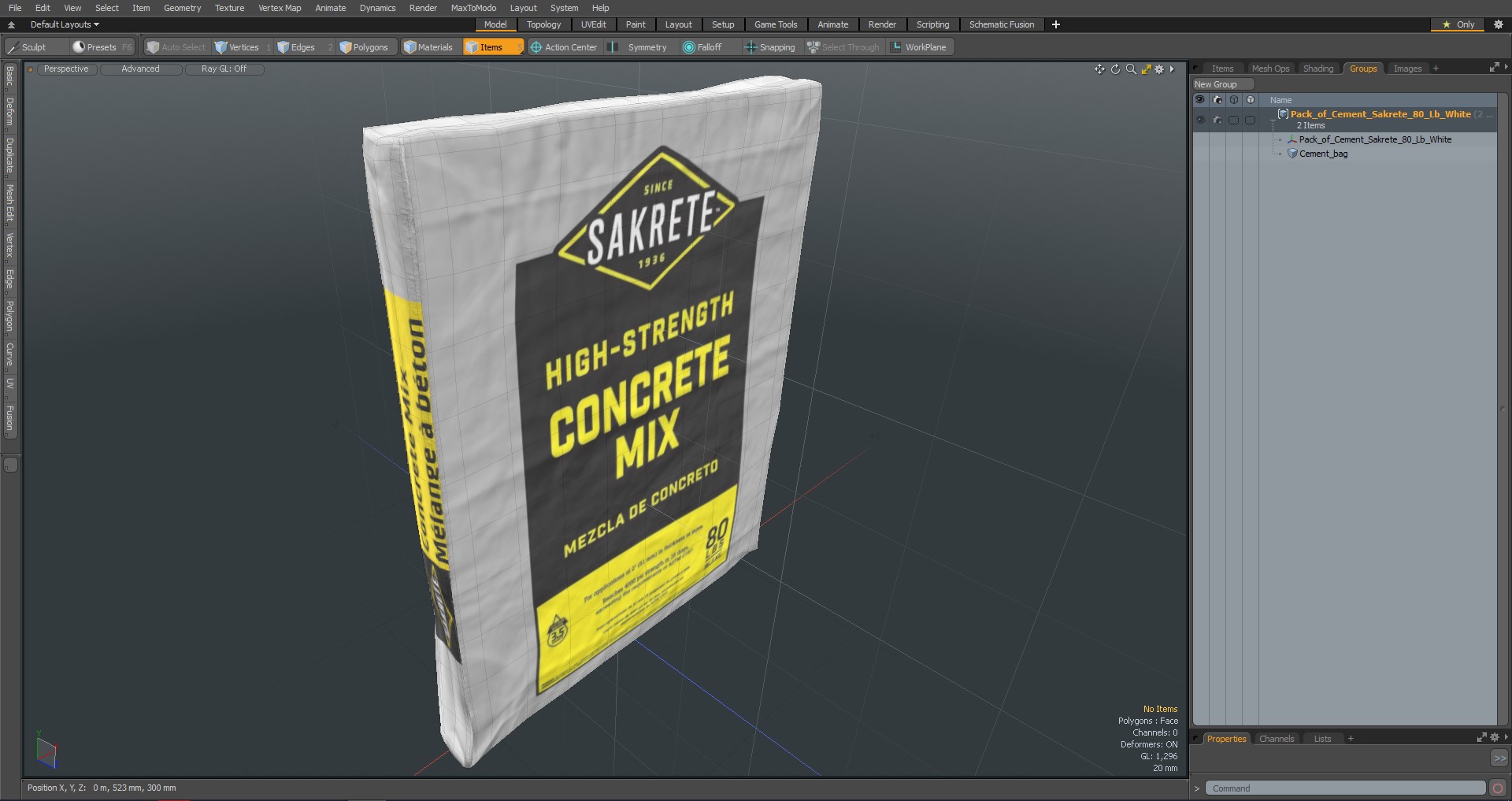Click the home layout icon
This screenshot has width=1512, height=801.
pos(11,24)
